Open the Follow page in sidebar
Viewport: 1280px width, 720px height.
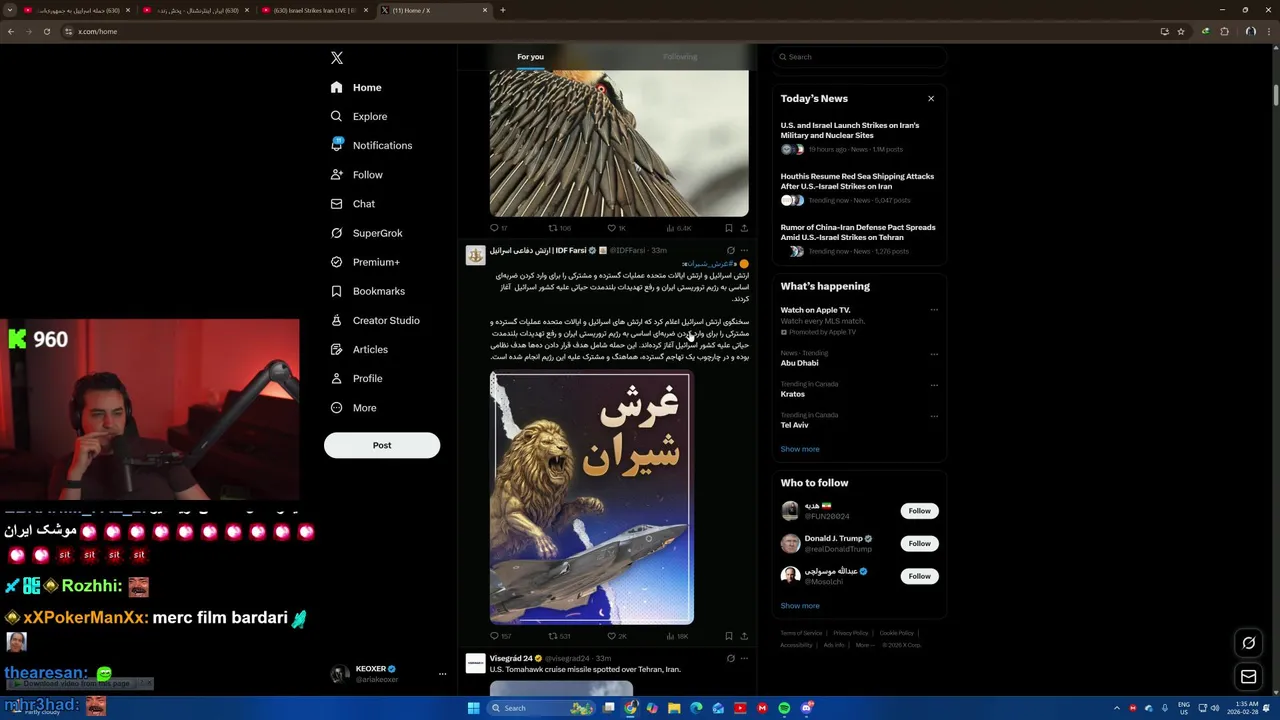[x=356, y=175]
